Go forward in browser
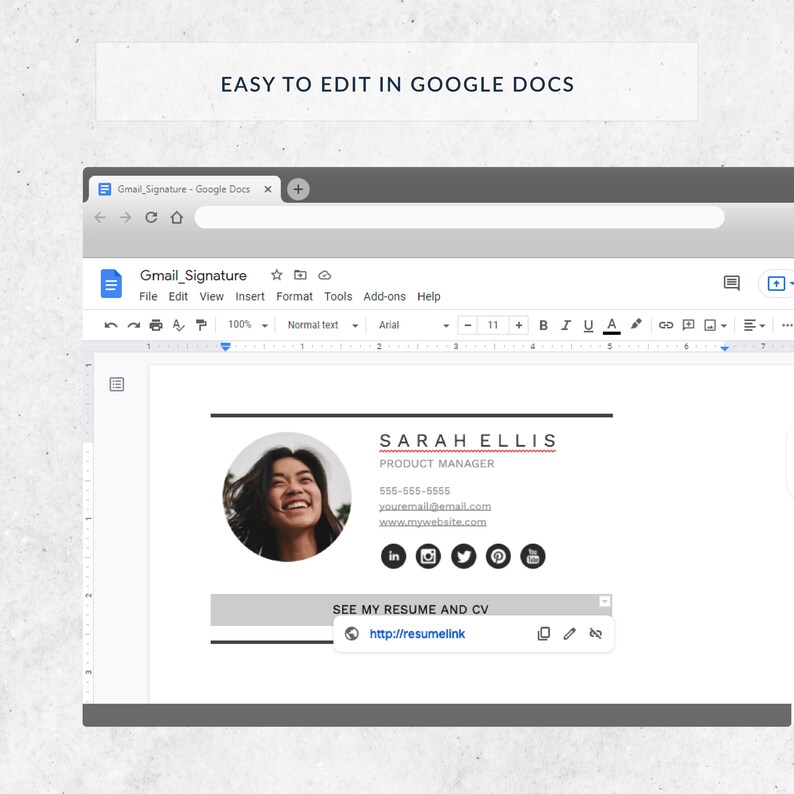794x794 pixels. (x=126, y=218)
